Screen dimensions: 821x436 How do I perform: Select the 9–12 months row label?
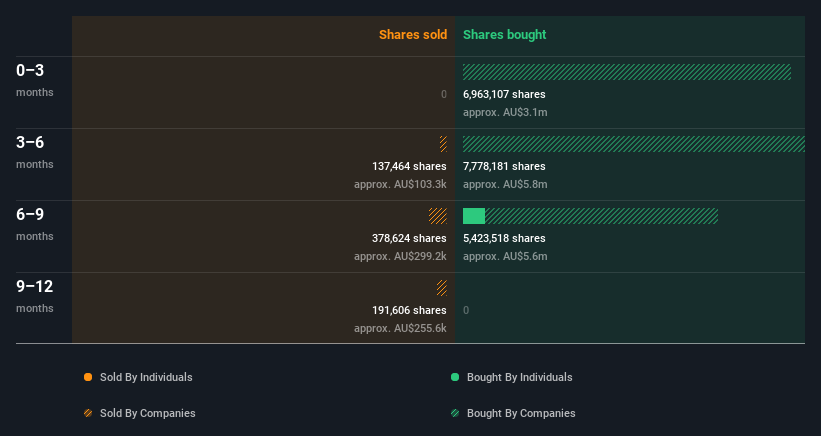coord(35,296)
